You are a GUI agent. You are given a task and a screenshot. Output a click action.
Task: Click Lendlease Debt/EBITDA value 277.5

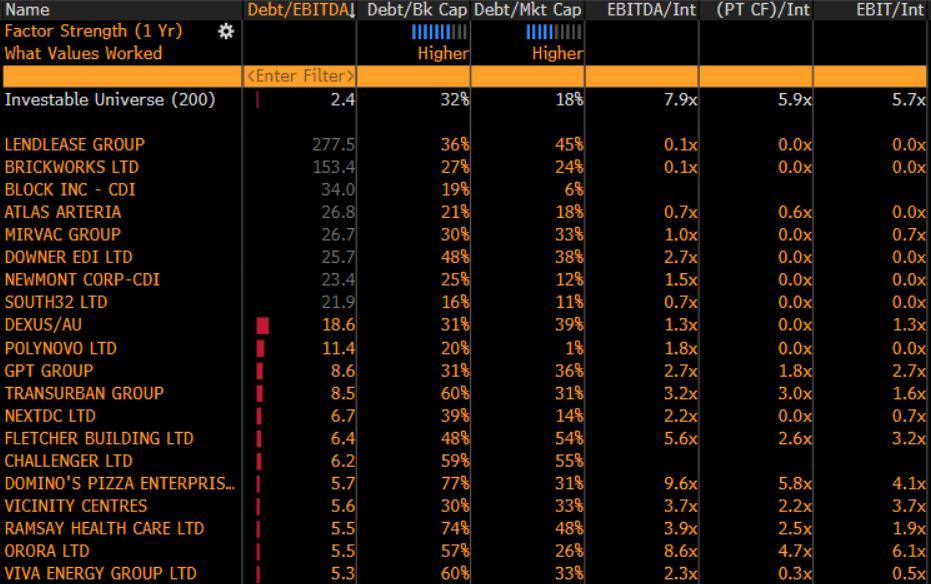tap(334, 145)
